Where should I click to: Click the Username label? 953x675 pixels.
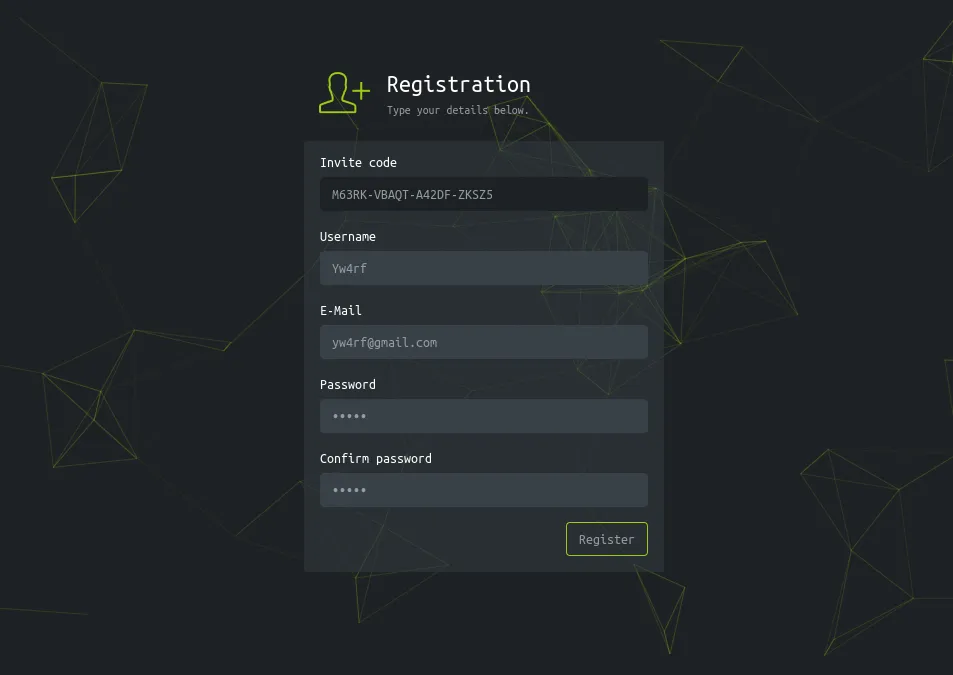click(x=347, y=237)
